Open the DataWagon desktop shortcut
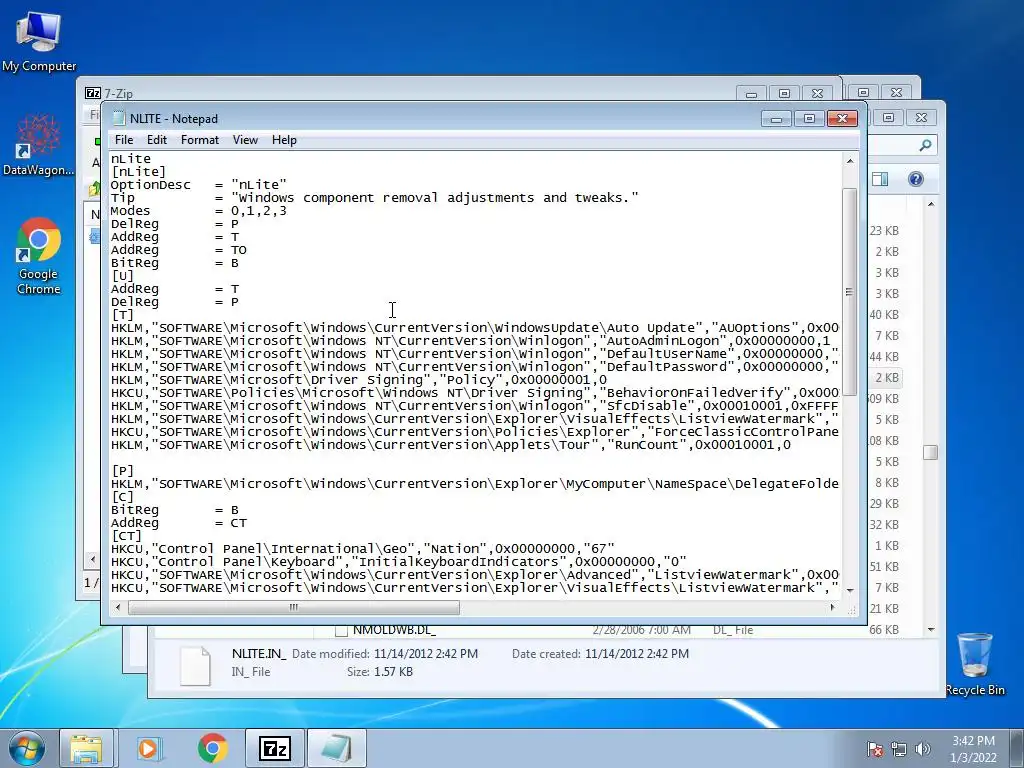The image size is (1024, 768). 39,144
